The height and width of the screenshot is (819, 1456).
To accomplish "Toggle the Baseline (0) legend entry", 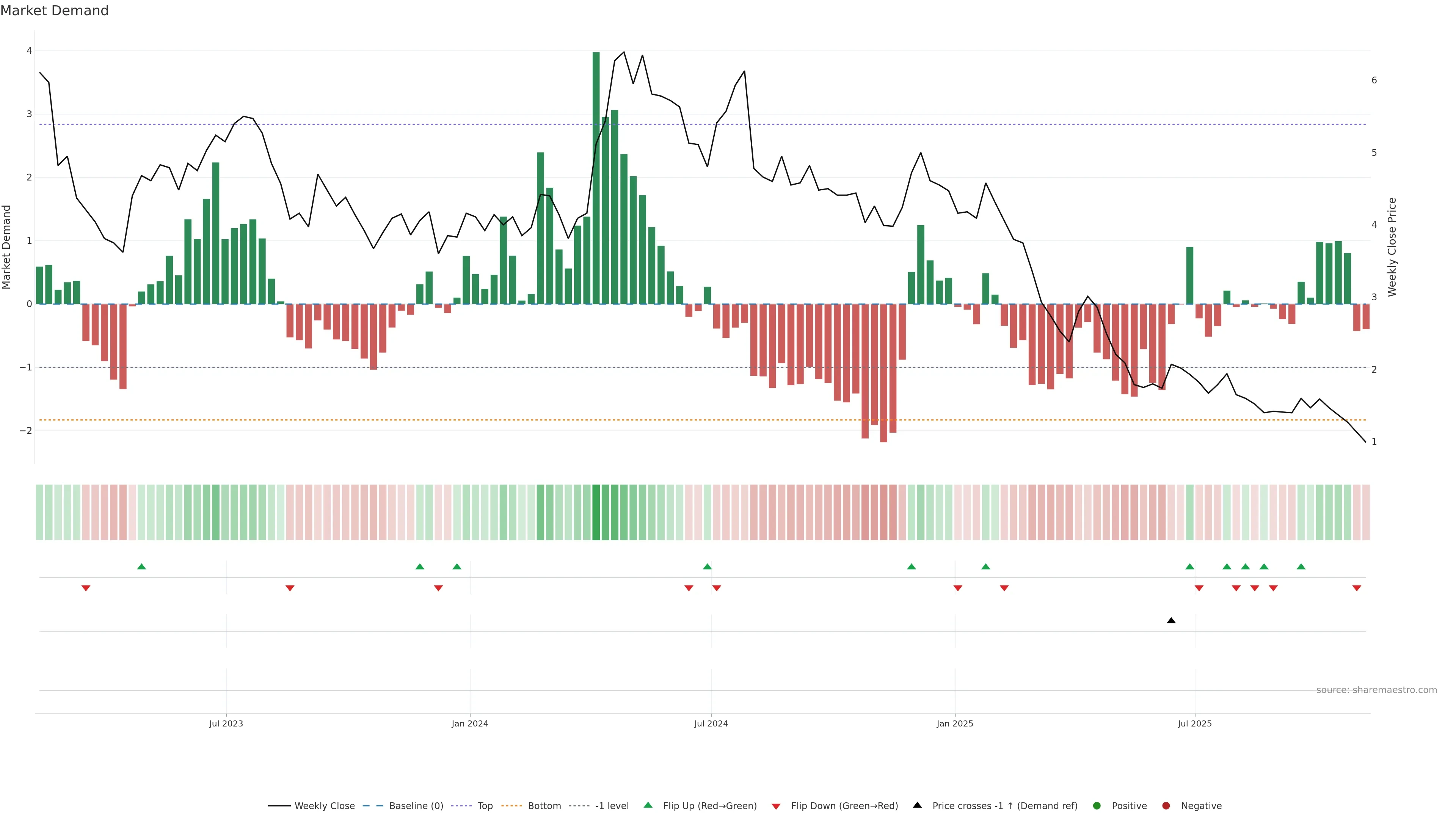I will click(x=416, y=805).
